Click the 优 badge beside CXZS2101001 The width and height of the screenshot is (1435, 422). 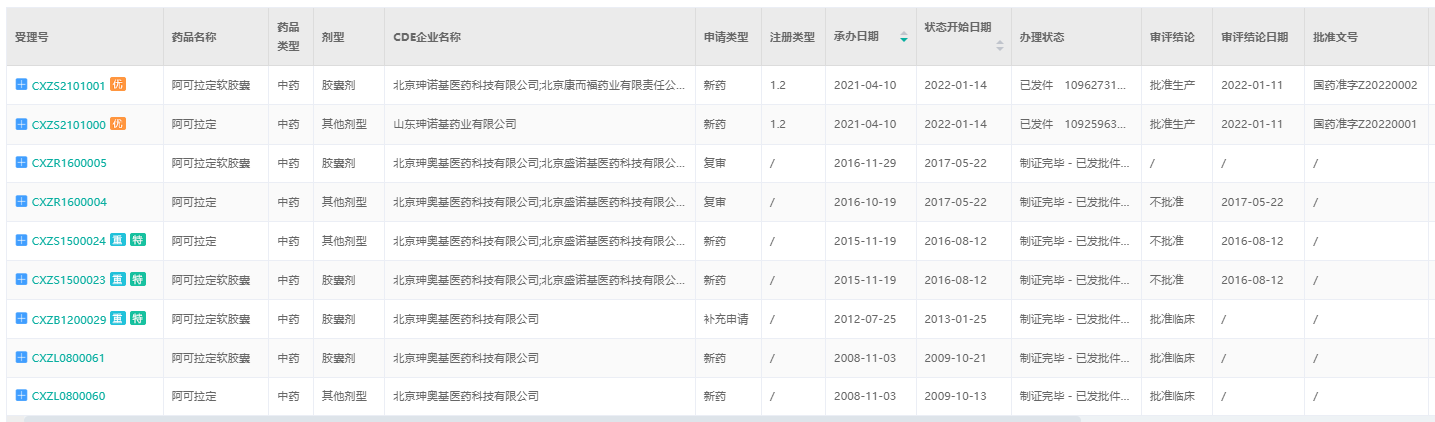coord(117,85)
